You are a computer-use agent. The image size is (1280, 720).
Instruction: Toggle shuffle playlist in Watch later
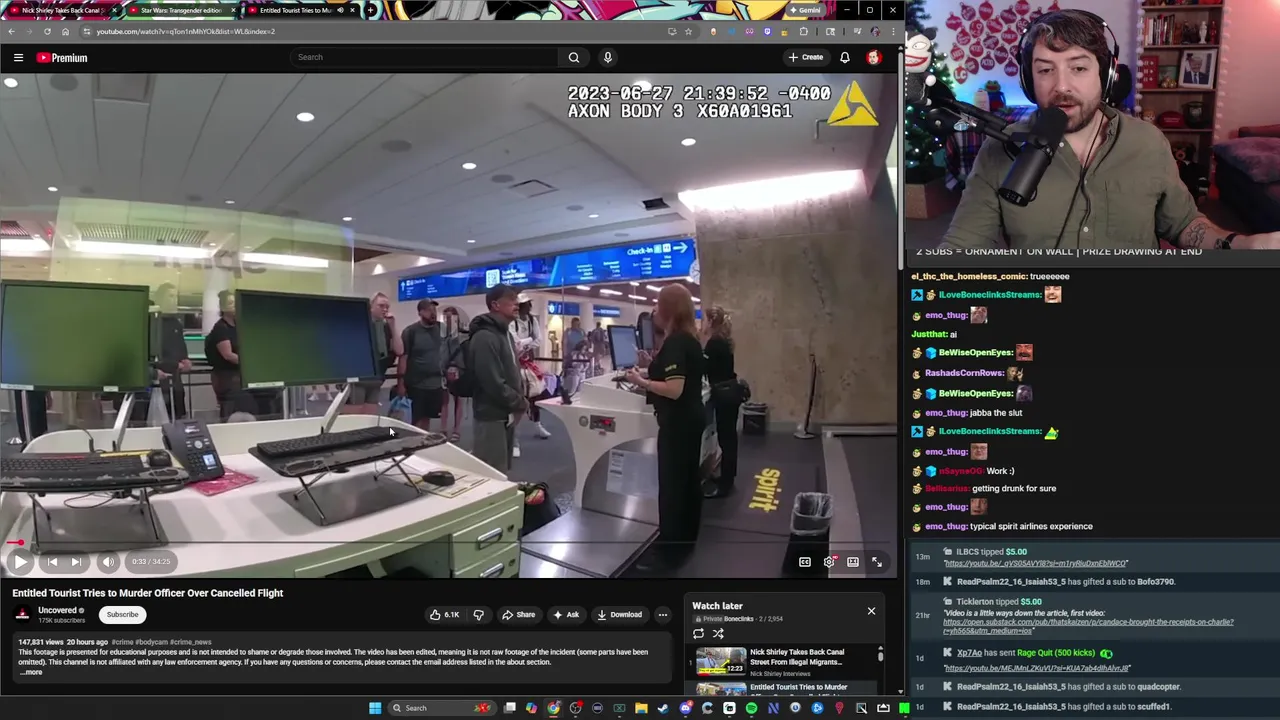(x=718, y=633)
